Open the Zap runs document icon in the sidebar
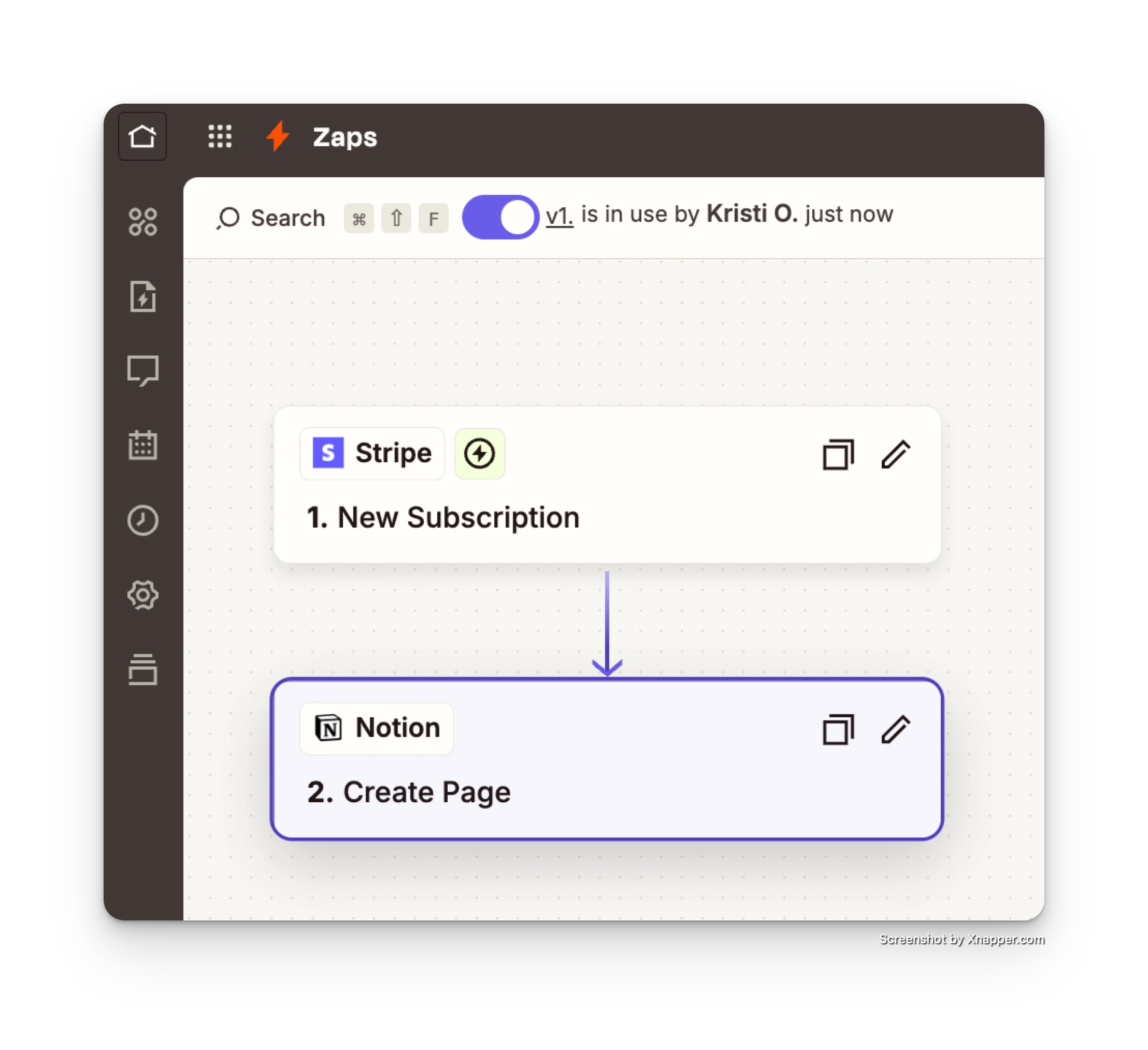The image size is (1148, 1050). pos(142,297)
